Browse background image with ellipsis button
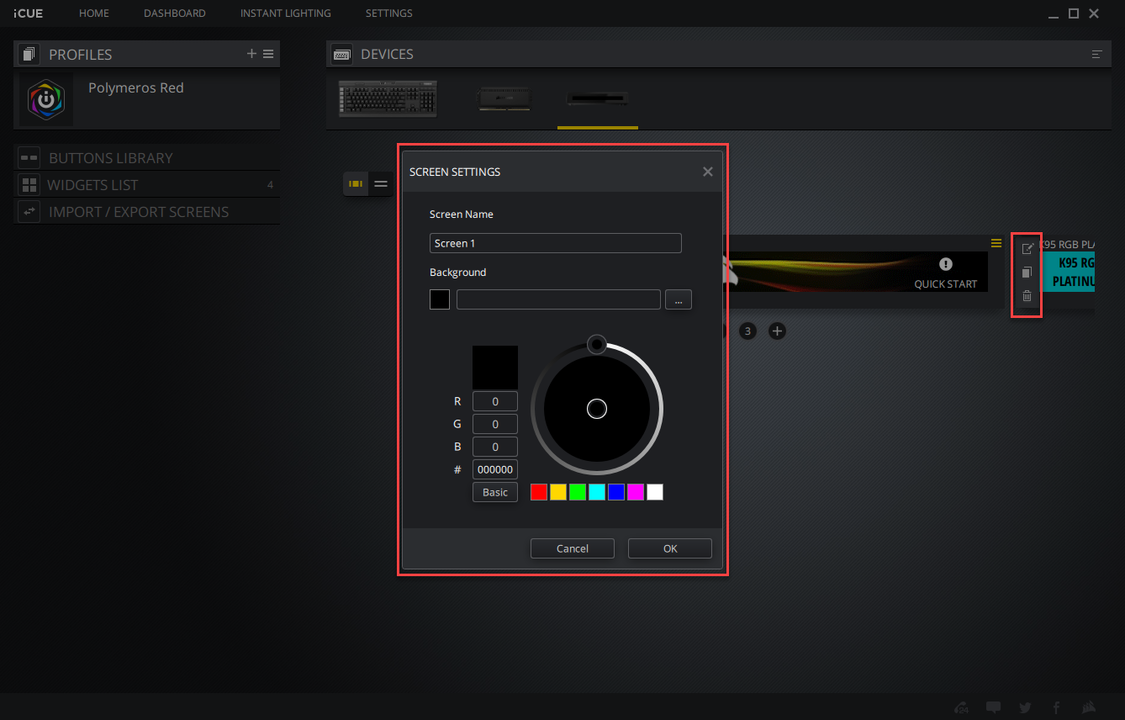1125x720 pixels. pyautogui.click(x=678, y=300)
